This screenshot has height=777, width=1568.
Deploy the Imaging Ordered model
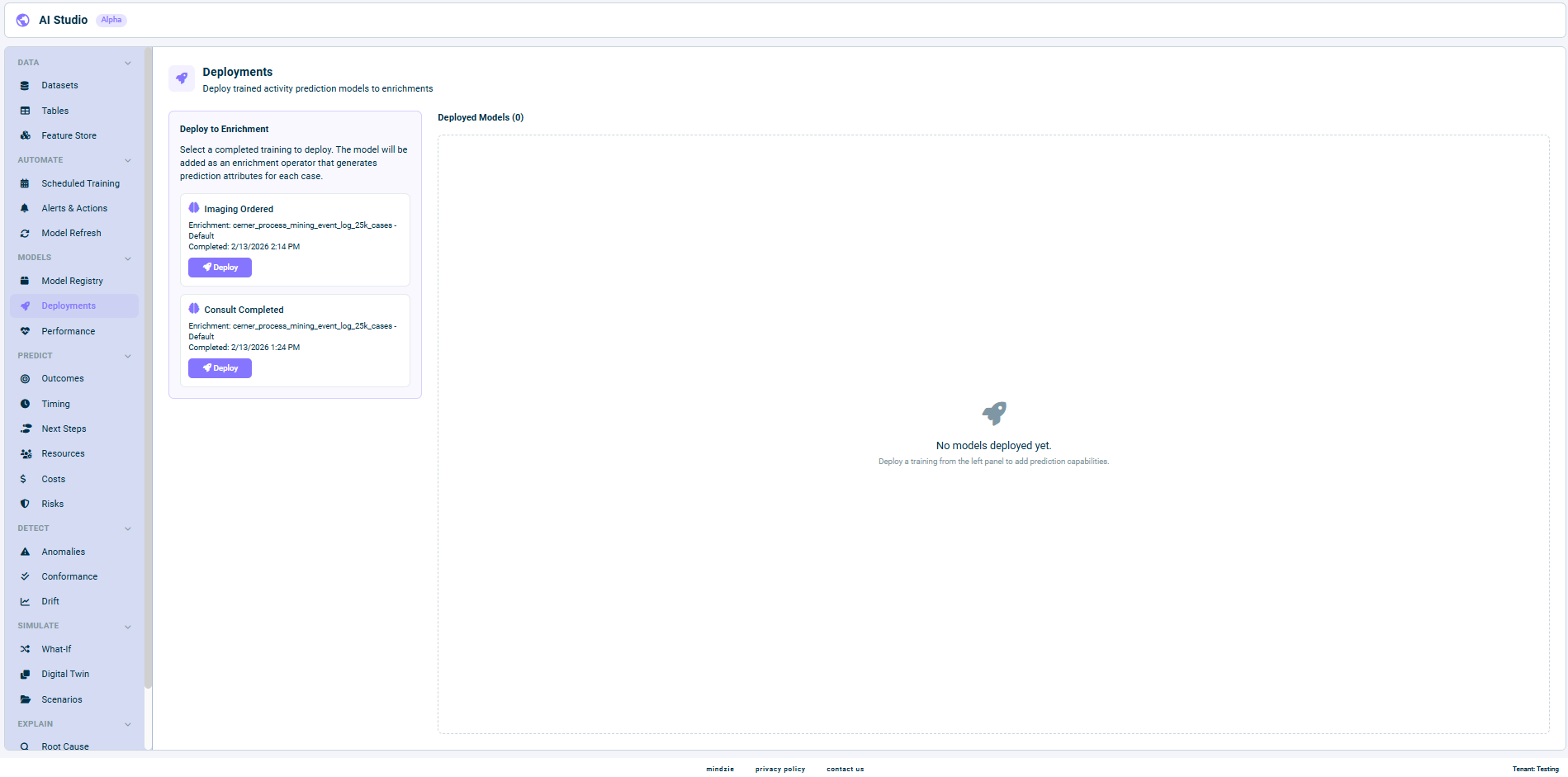tap(220, 268)
